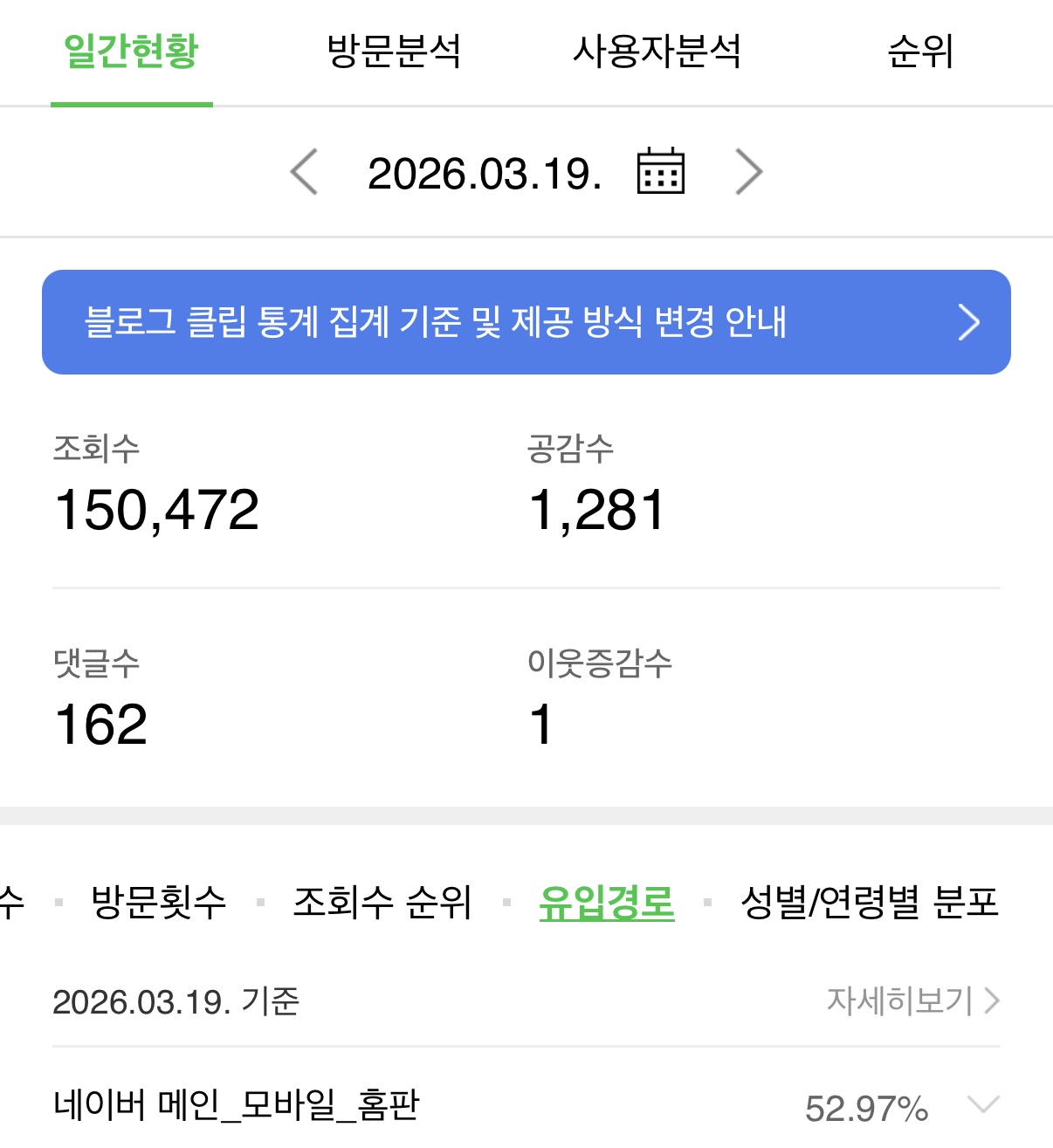This screenshot has height=1148, width=1053.
Task: Select the 성별/연령별 분포 sub-tab
Action: [x=870, y=902]
